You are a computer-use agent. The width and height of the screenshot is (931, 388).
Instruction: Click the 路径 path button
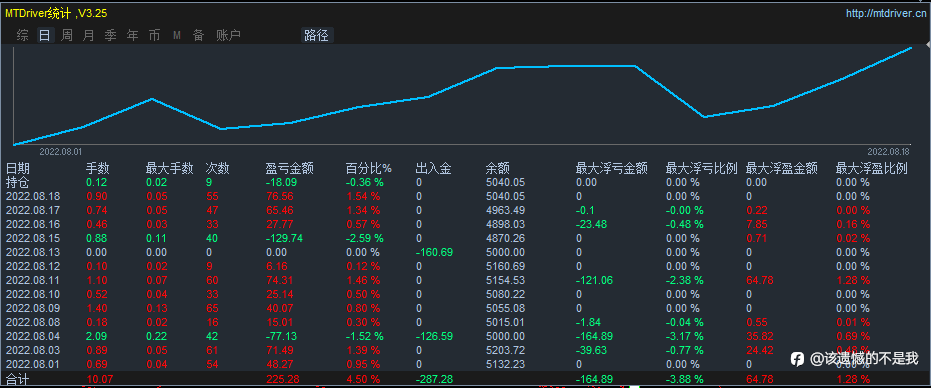pyautogui.click(x=316, y=36)
